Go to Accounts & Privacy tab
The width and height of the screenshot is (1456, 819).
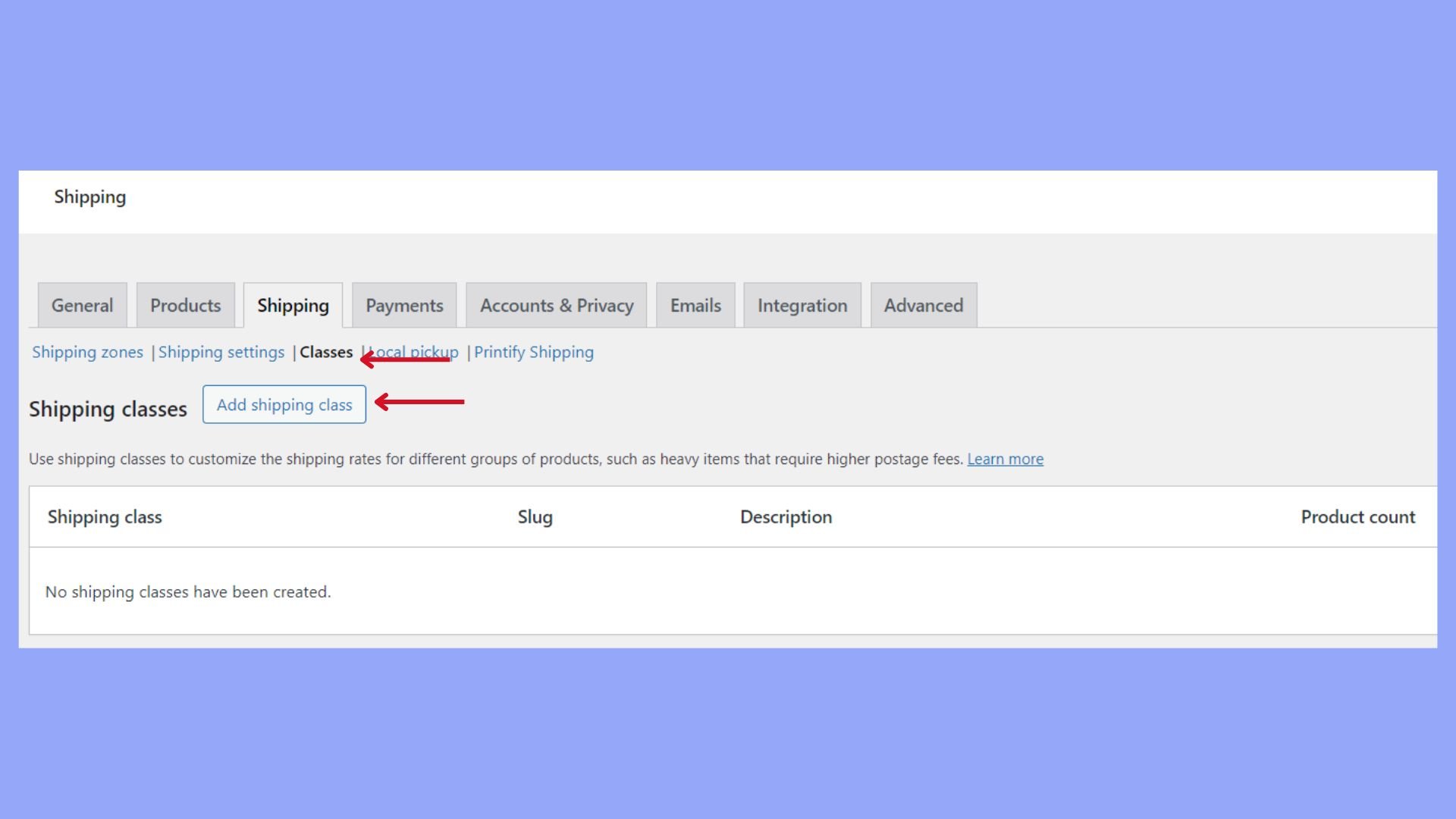(x=556, y=306)
